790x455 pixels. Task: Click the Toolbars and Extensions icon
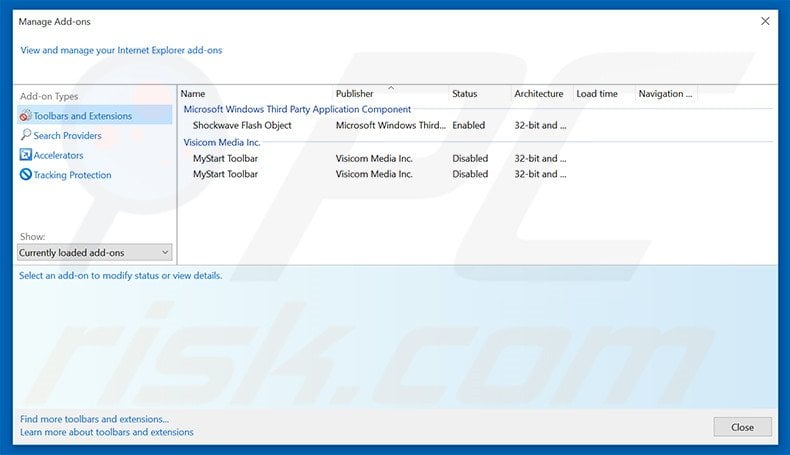pos(25,115)
